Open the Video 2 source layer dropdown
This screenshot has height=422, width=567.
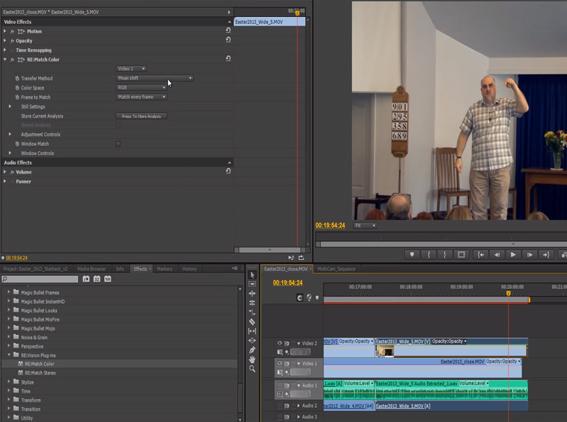[x=131, y=68]
